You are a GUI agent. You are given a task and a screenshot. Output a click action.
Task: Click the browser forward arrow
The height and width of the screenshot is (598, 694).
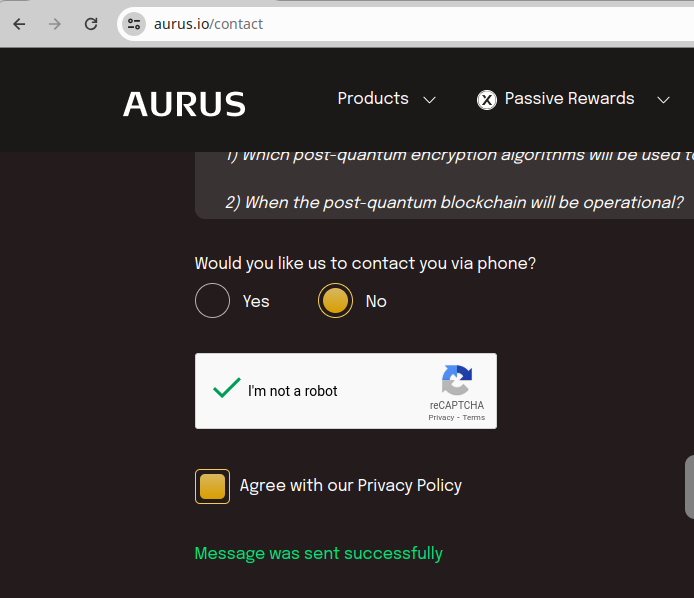click(55, 24)
